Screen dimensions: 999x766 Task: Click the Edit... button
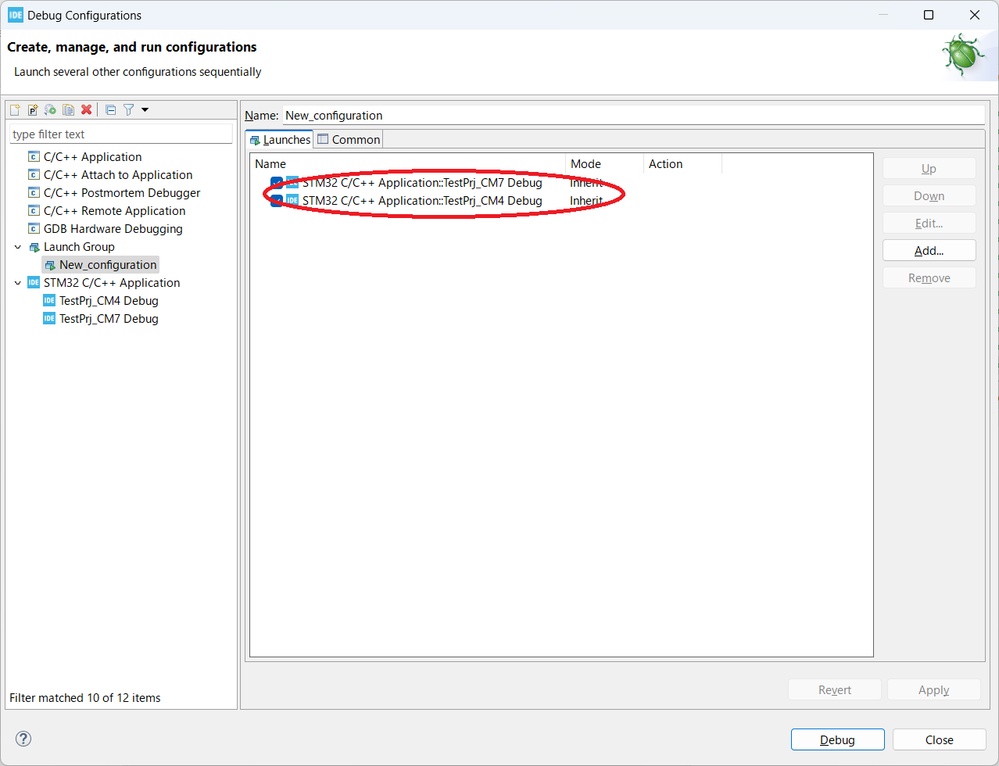(929, 223)
